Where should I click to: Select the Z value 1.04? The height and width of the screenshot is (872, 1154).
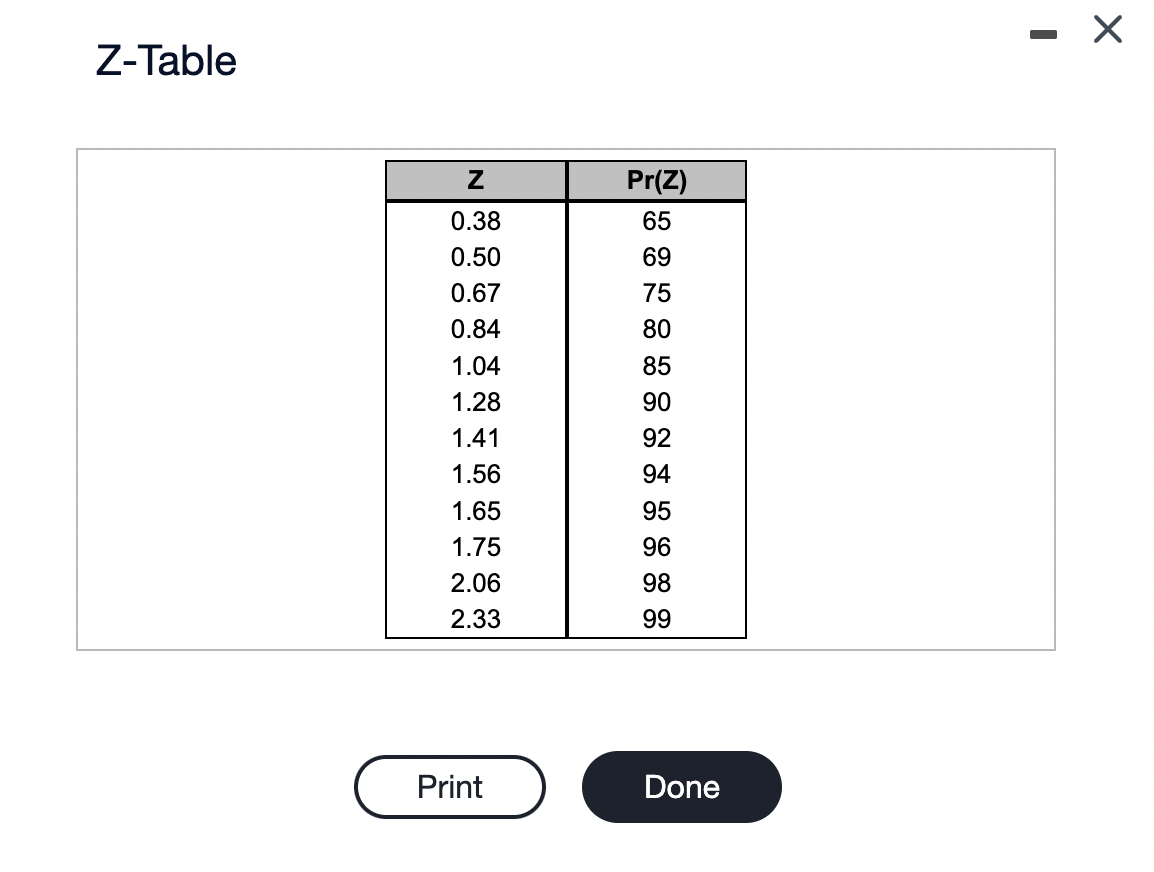(475, 366)
